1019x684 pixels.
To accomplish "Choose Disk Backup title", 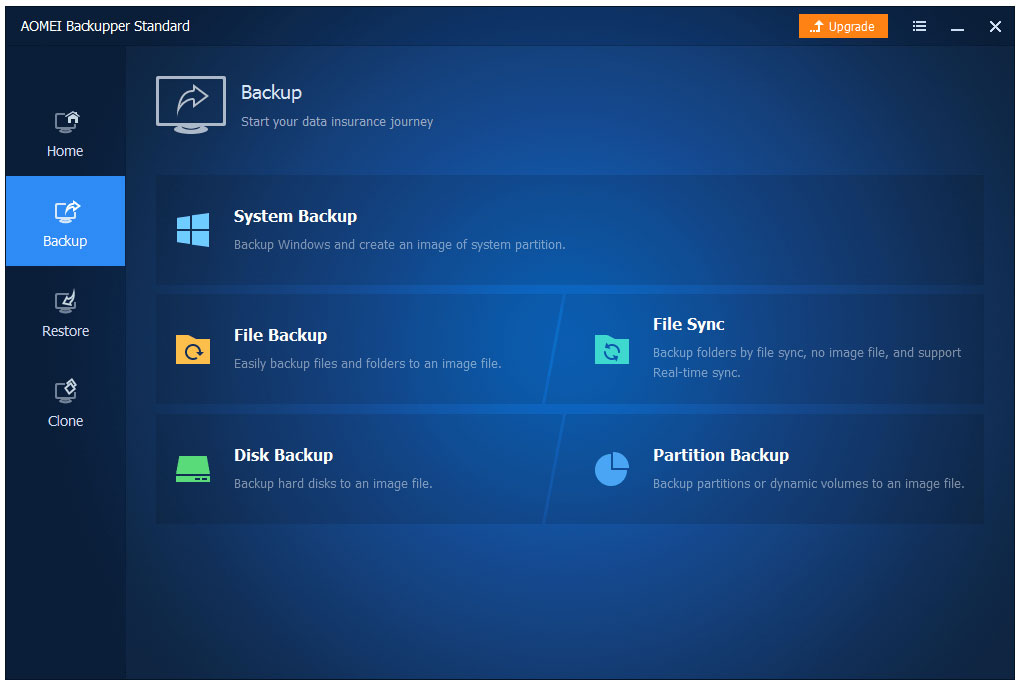I will coord(283,455).
